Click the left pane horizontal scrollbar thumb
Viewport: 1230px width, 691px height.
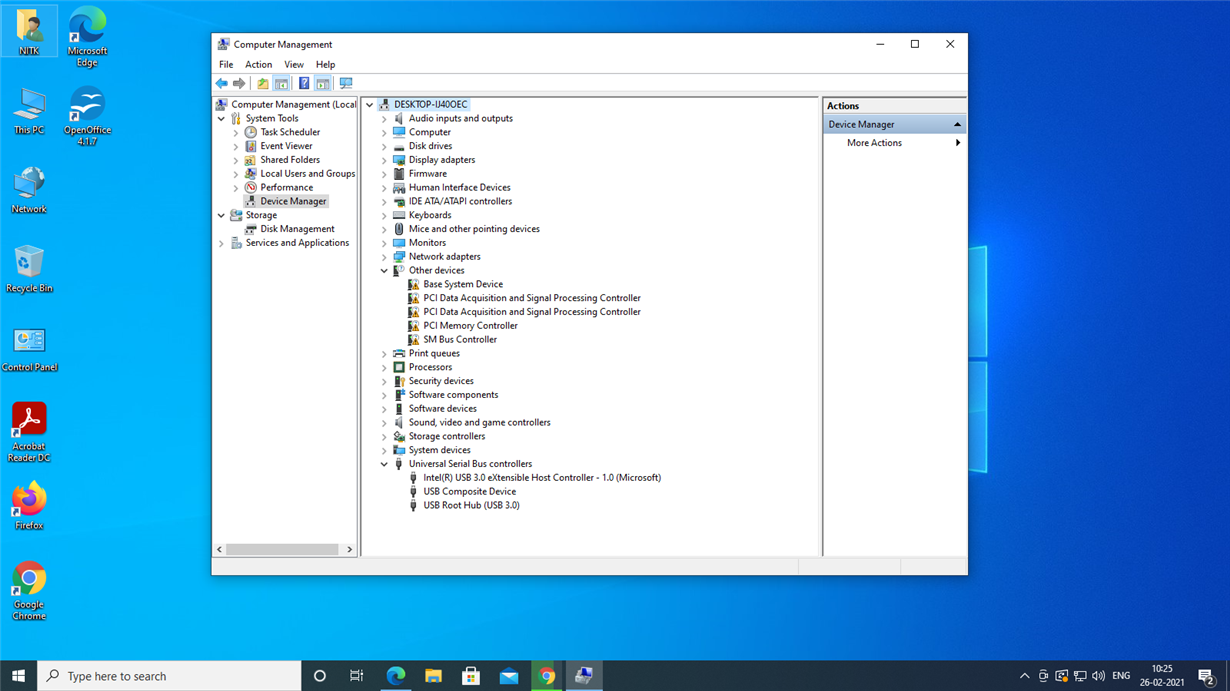(282, 550)
